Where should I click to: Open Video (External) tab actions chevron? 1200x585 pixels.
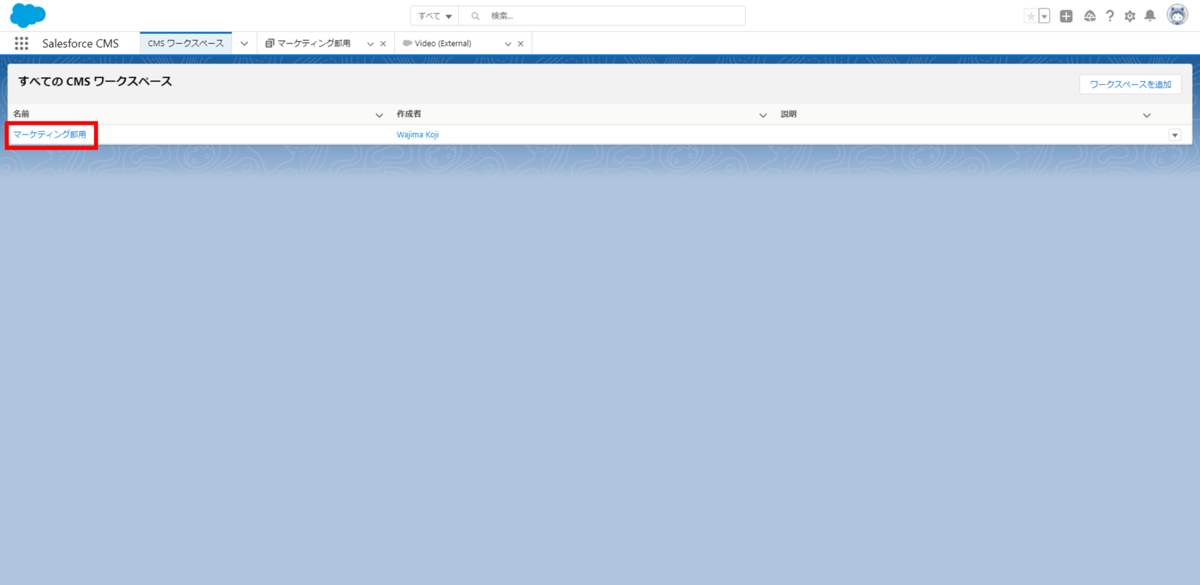[508, 44]
